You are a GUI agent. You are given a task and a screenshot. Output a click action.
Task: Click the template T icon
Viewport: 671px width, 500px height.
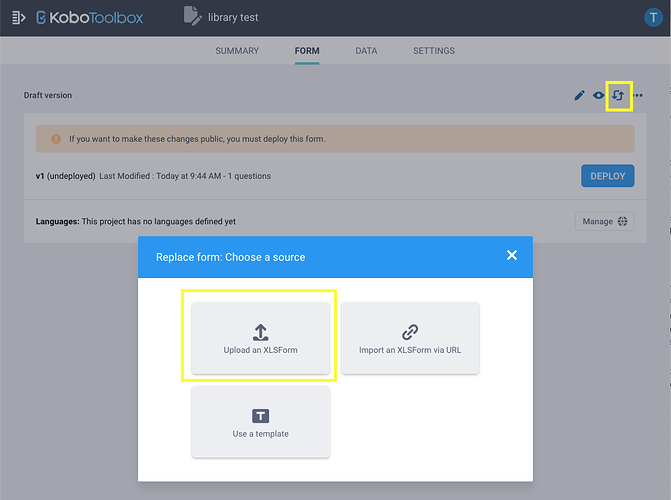click(x=260, y=416)
